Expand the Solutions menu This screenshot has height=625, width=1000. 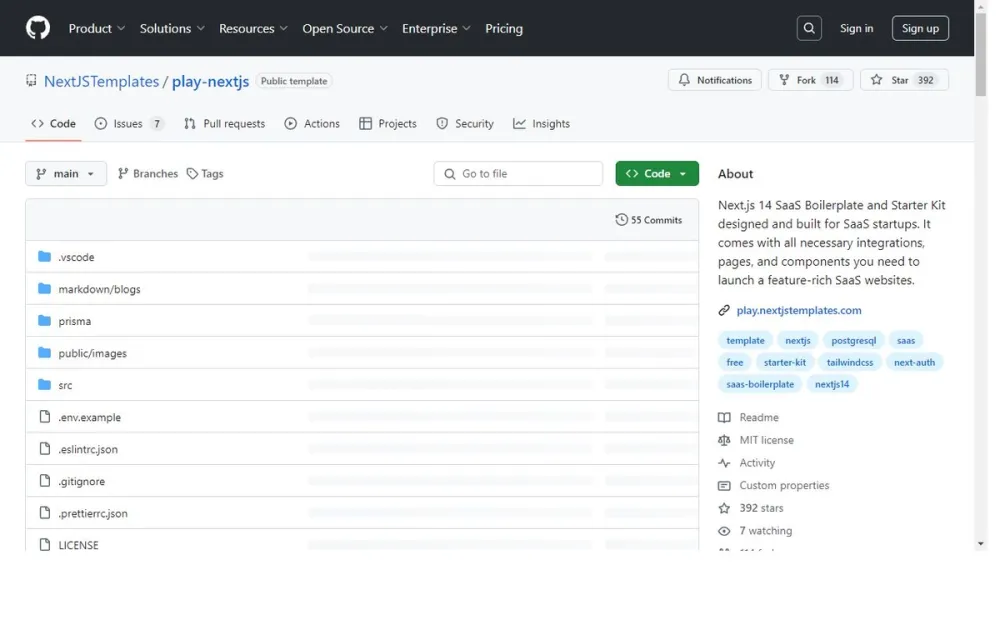pyautogui.click(x=172, y=28)
